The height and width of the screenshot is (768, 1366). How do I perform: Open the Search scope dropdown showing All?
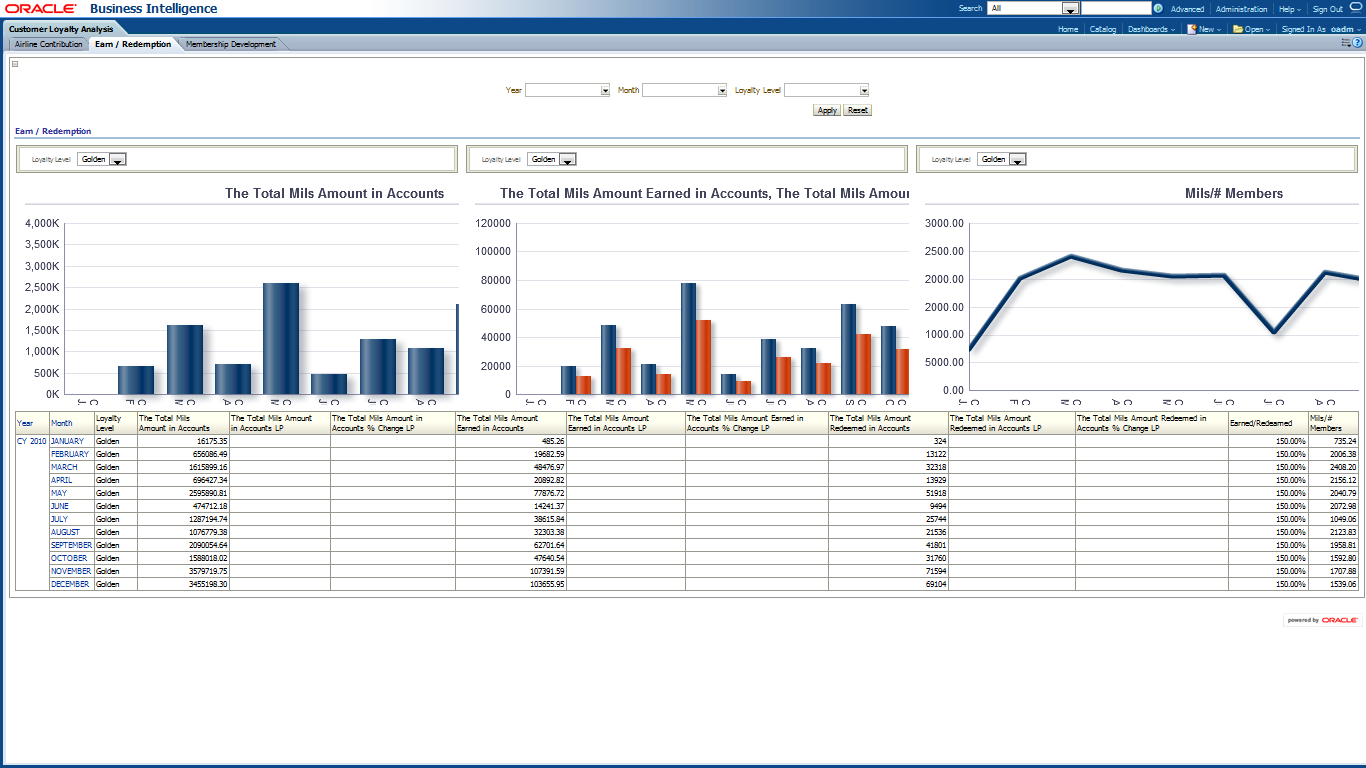(1070, 9)
